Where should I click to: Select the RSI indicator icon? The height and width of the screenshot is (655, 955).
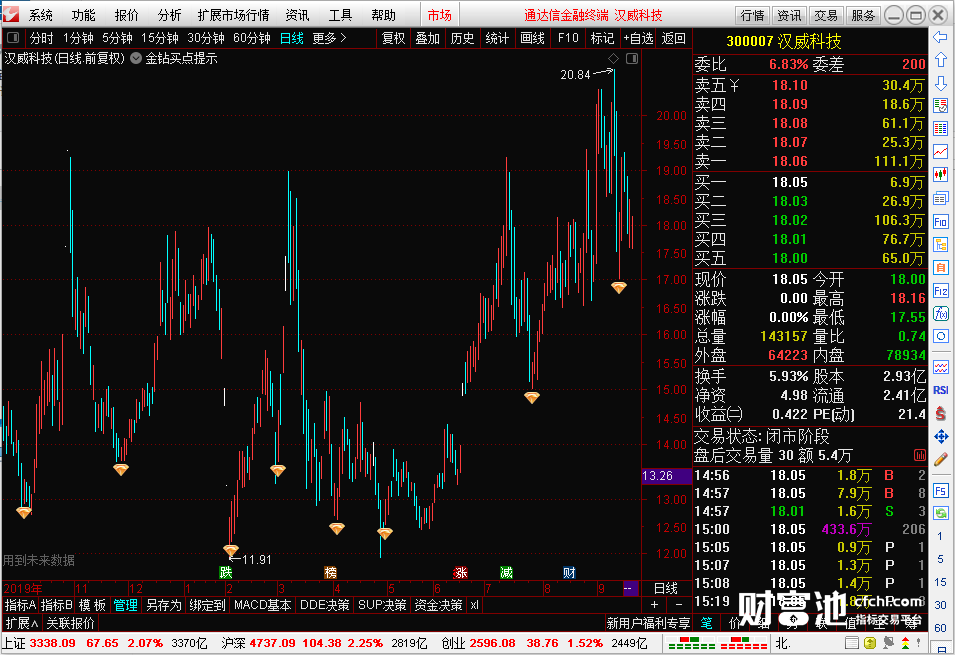(940, 390)
